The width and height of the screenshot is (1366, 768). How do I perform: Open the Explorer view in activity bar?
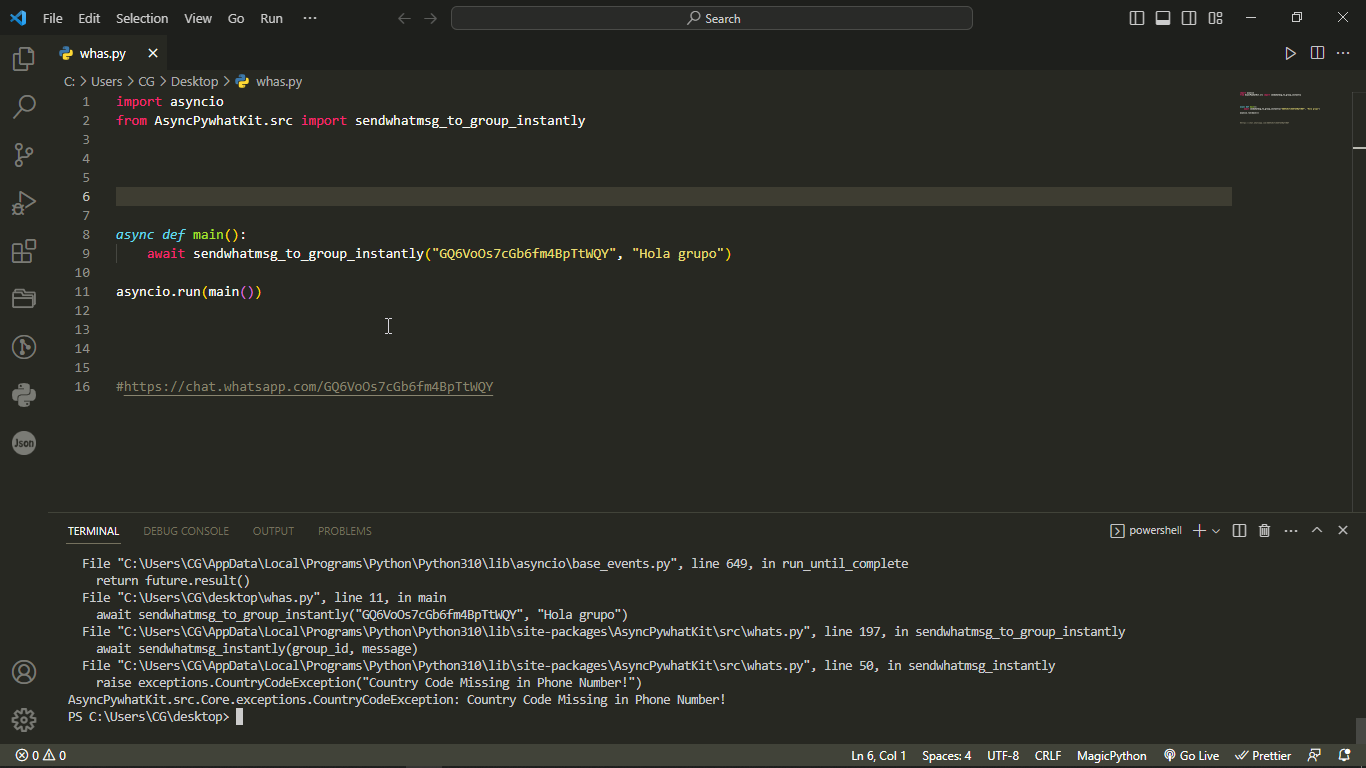pyautogui.click(x=24, y=59)
